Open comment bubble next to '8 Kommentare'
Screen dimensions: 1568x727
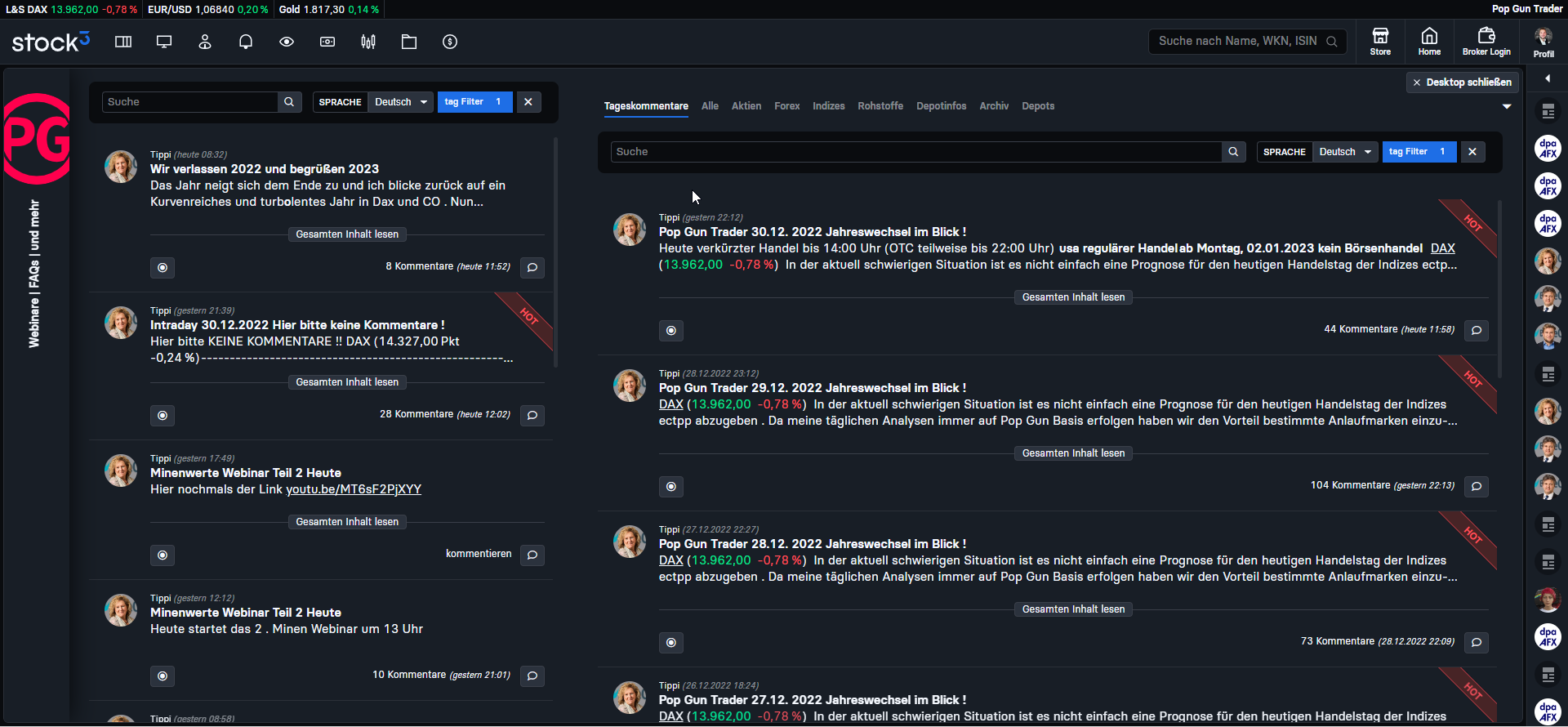[532, 267]
